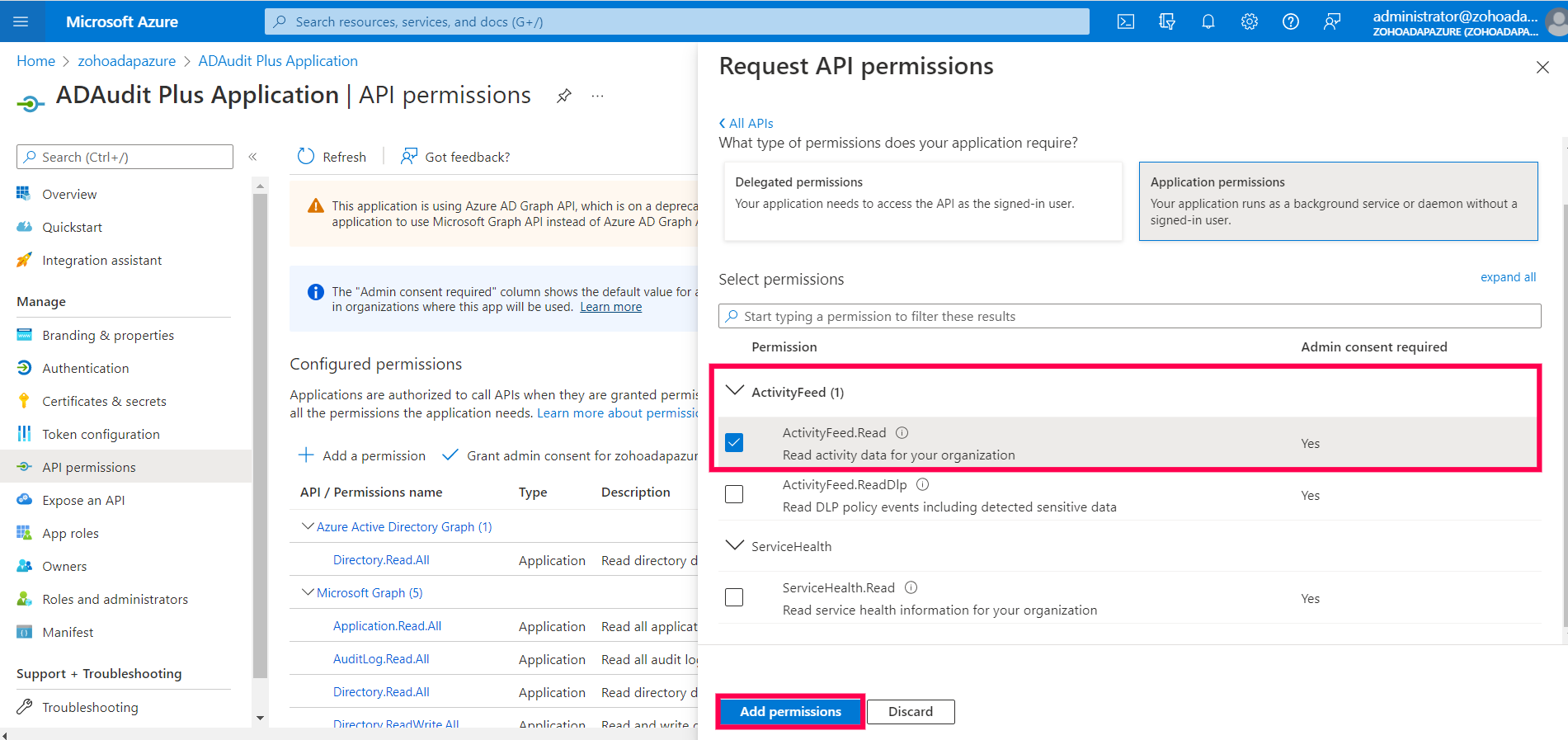The image size is (1568, 740).
Task: Collapse the ActivityFeed permission group
Action: coord(734,391)
